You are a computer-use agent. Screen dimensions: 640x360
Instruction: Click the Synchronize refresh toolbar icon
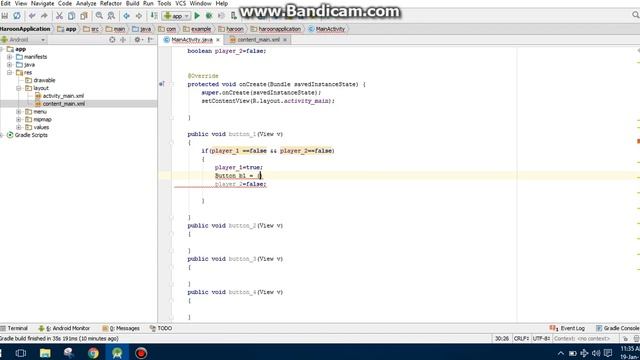[17, 16]
